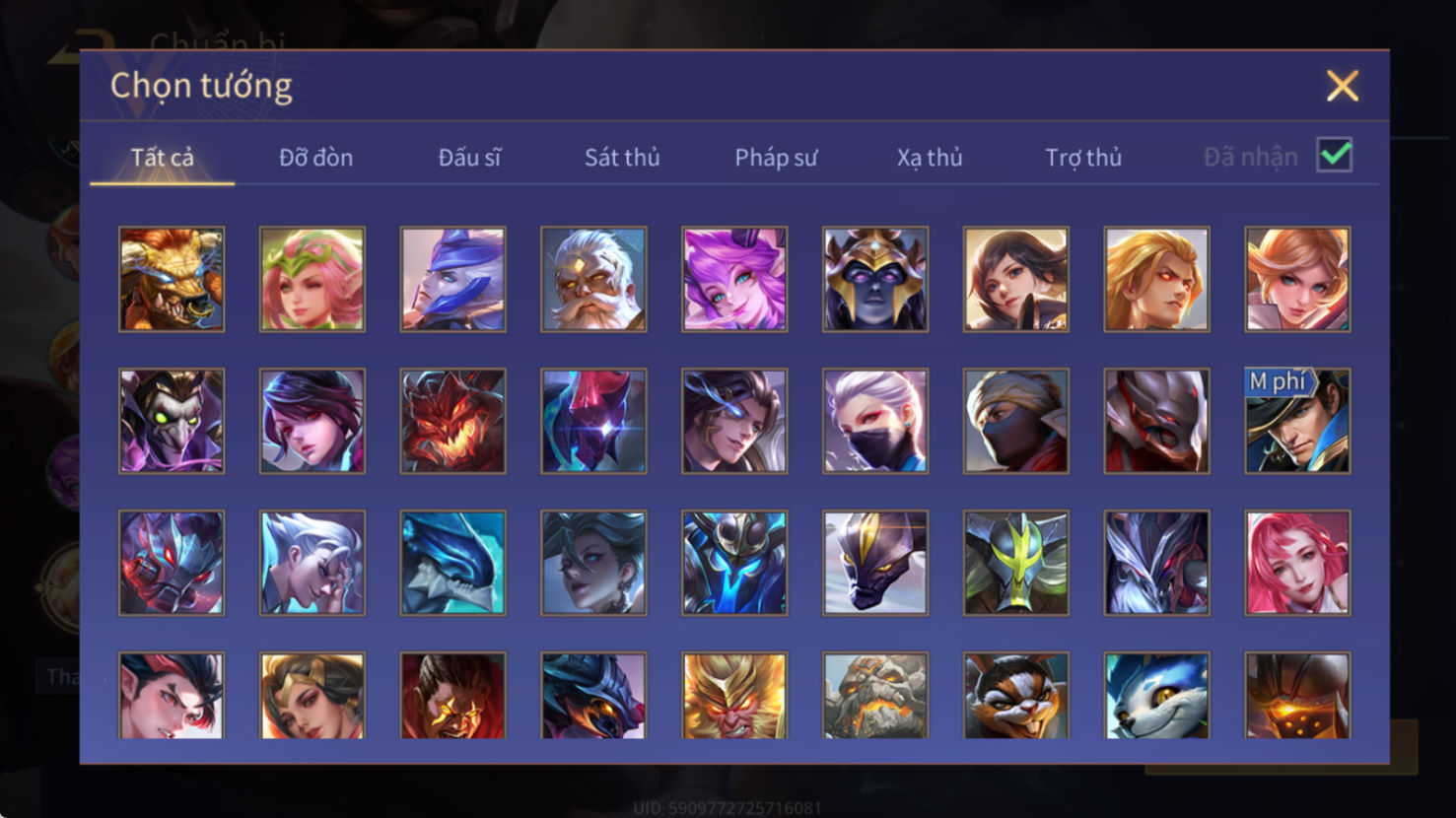Choose the stone golem hero portrait
1456x818 pixels.
(875, 696)
